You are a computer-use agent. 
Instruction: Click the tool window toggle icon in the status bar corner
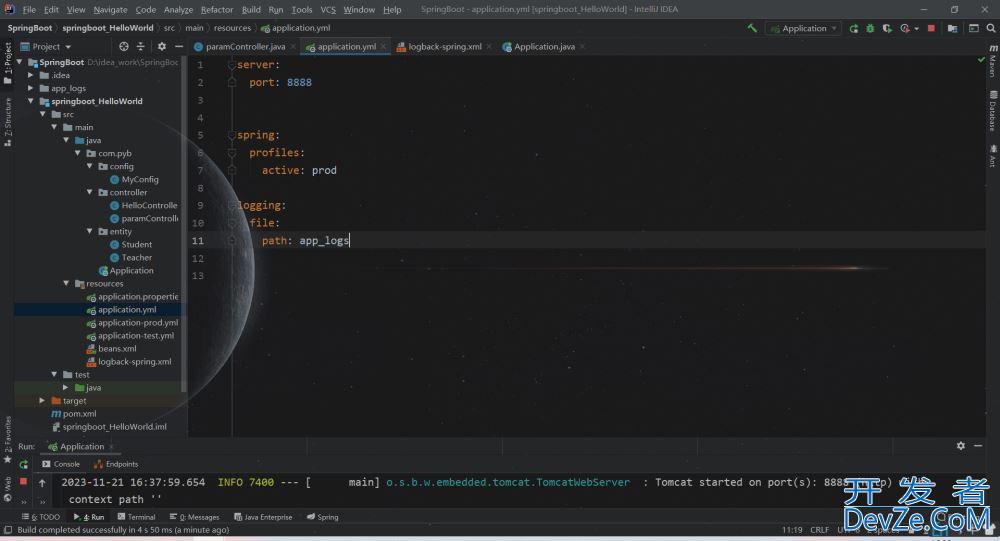coord(8,530)
